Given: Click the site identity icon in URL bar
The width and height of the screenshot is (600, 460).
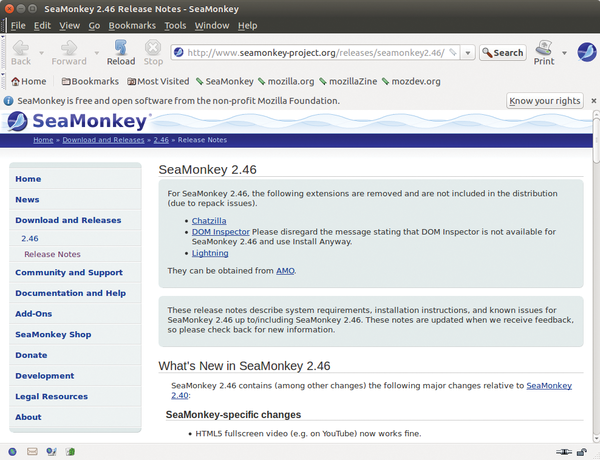Looking at the screenshot, I should click(x=179, y=52).
